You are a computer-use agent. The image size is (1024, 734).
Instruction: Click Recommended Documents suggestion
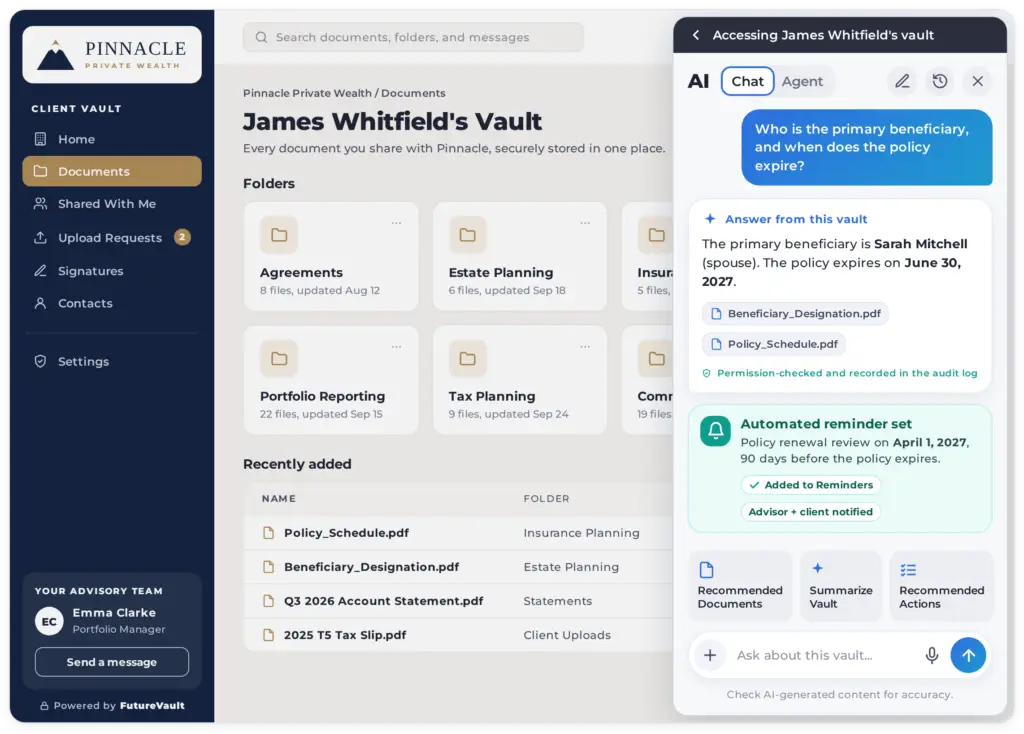[x=740, y=586]
